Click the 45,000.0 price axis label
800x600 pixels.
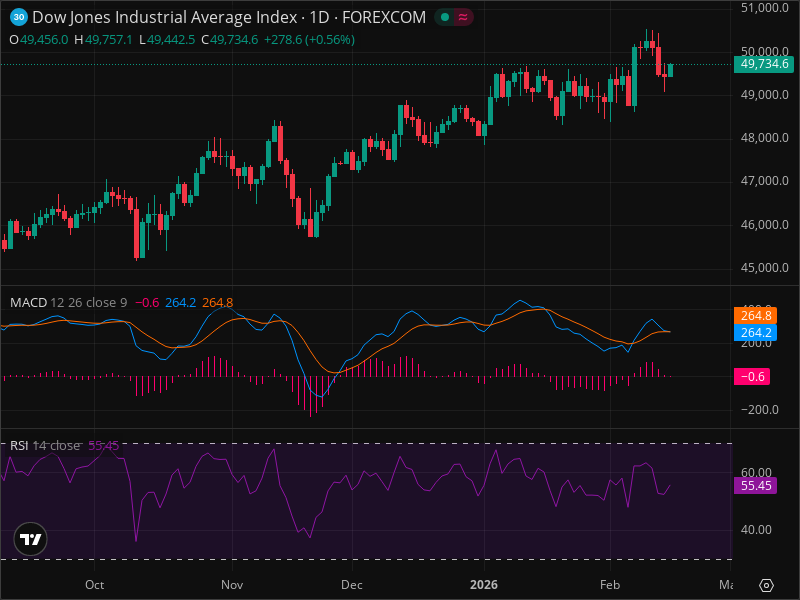[x=764, y=268]
